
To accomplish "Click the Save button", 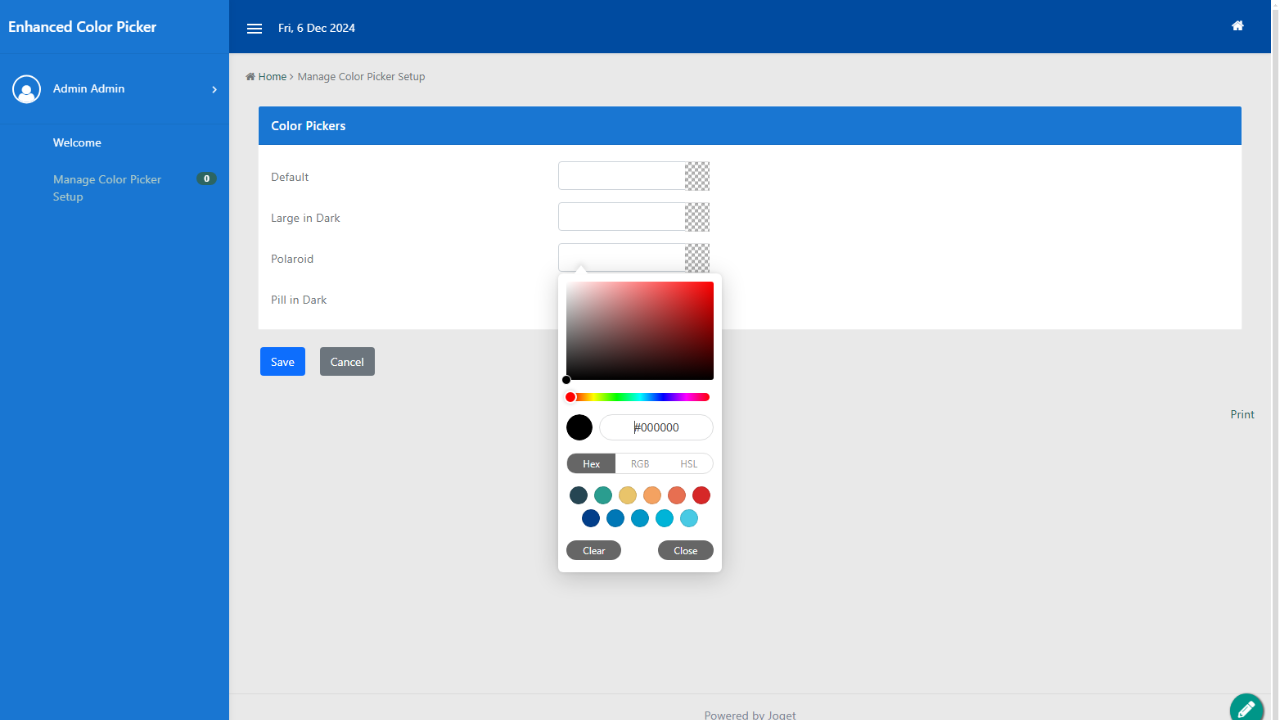I will pos(282,362).
